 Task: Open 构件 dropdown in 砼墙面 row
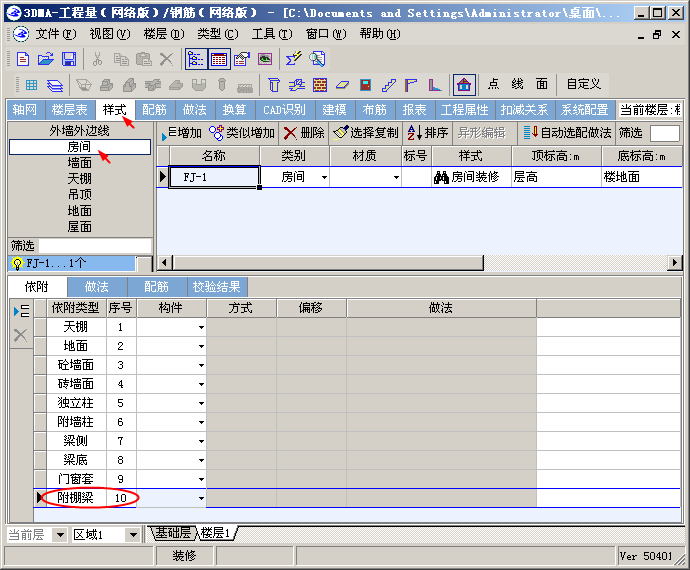click(201, 365)
